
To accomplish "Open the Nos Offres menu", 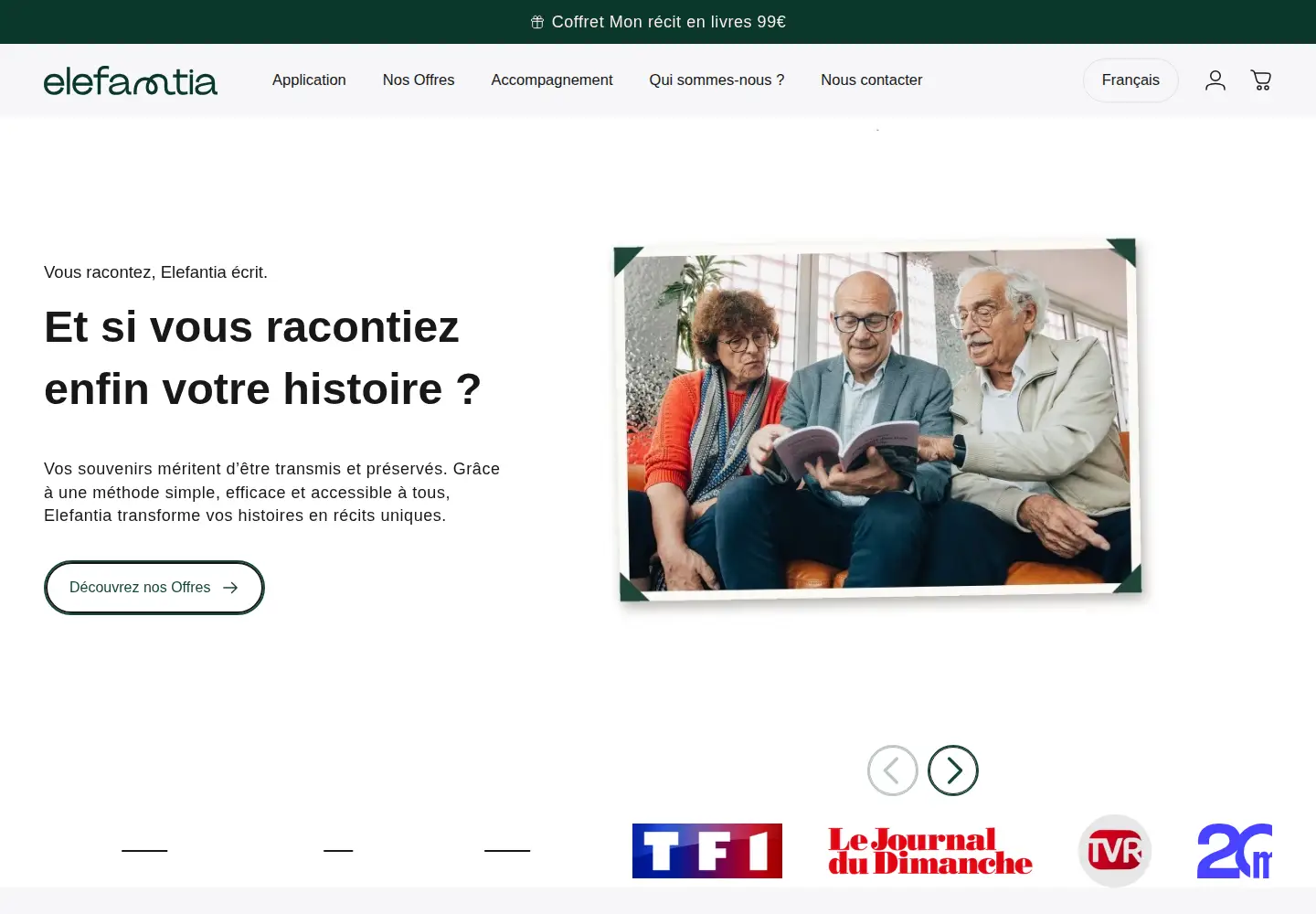I will [419, 80].
